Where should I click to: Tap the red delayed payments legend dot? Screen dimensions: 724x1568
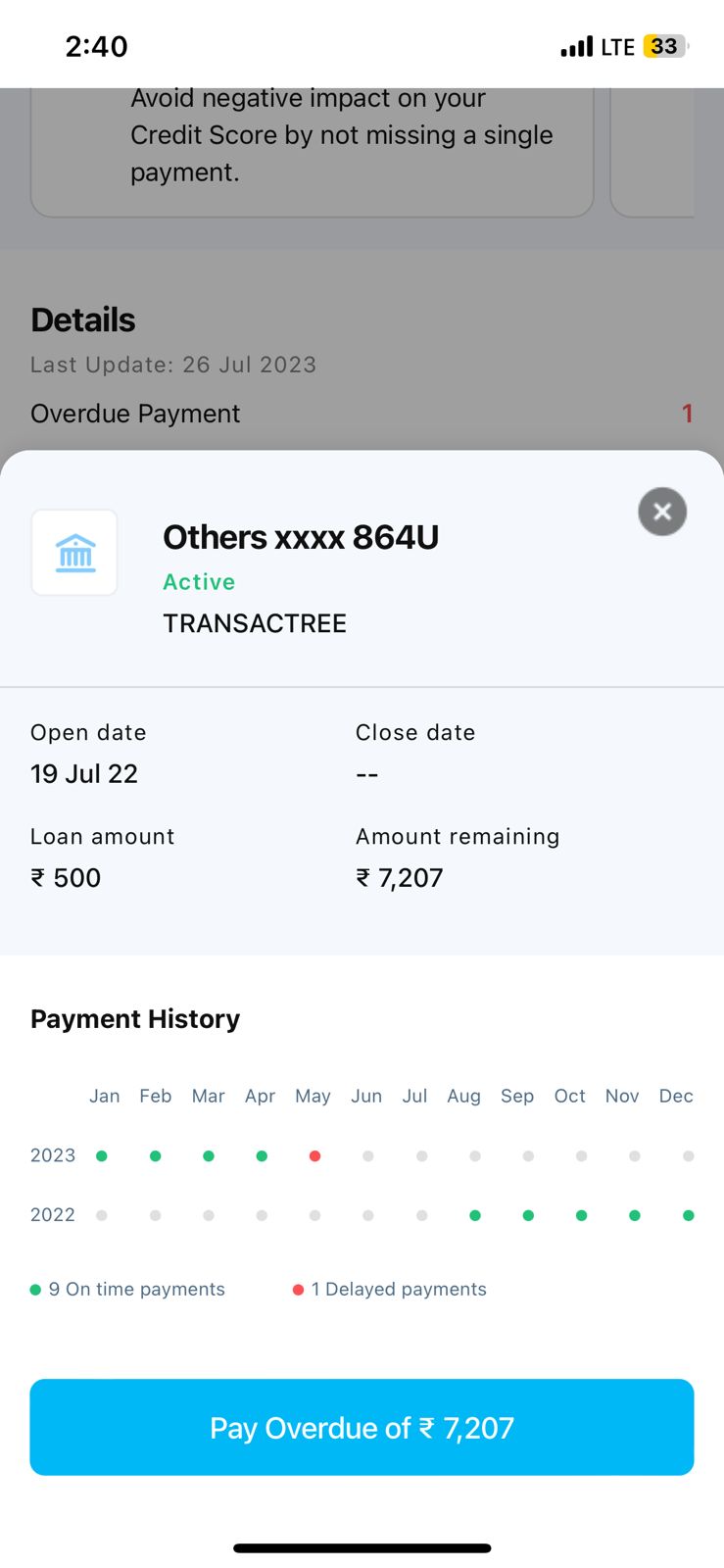click(x=299, y=1290)
